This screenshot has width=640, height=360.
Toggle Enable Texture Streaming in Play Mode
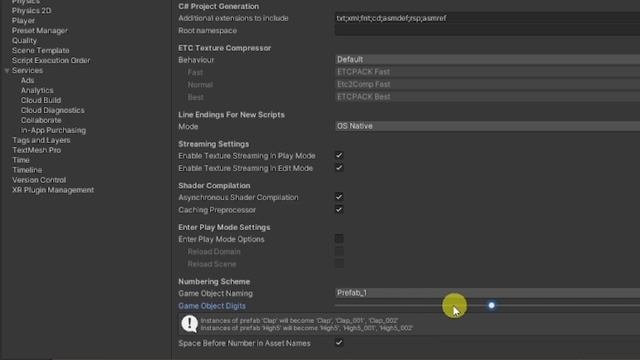click(x=339, y=156)
